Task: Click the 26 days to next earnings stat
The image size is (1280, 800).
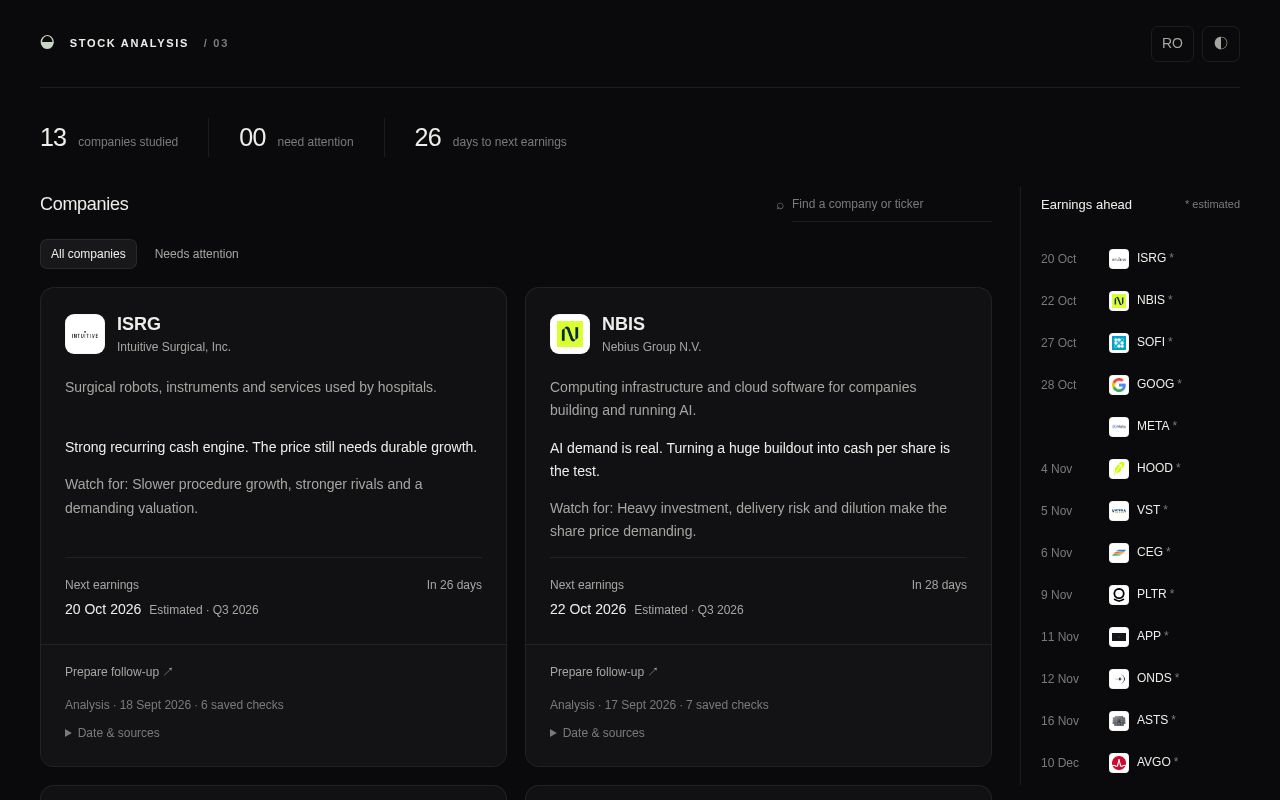Action: 490,138
